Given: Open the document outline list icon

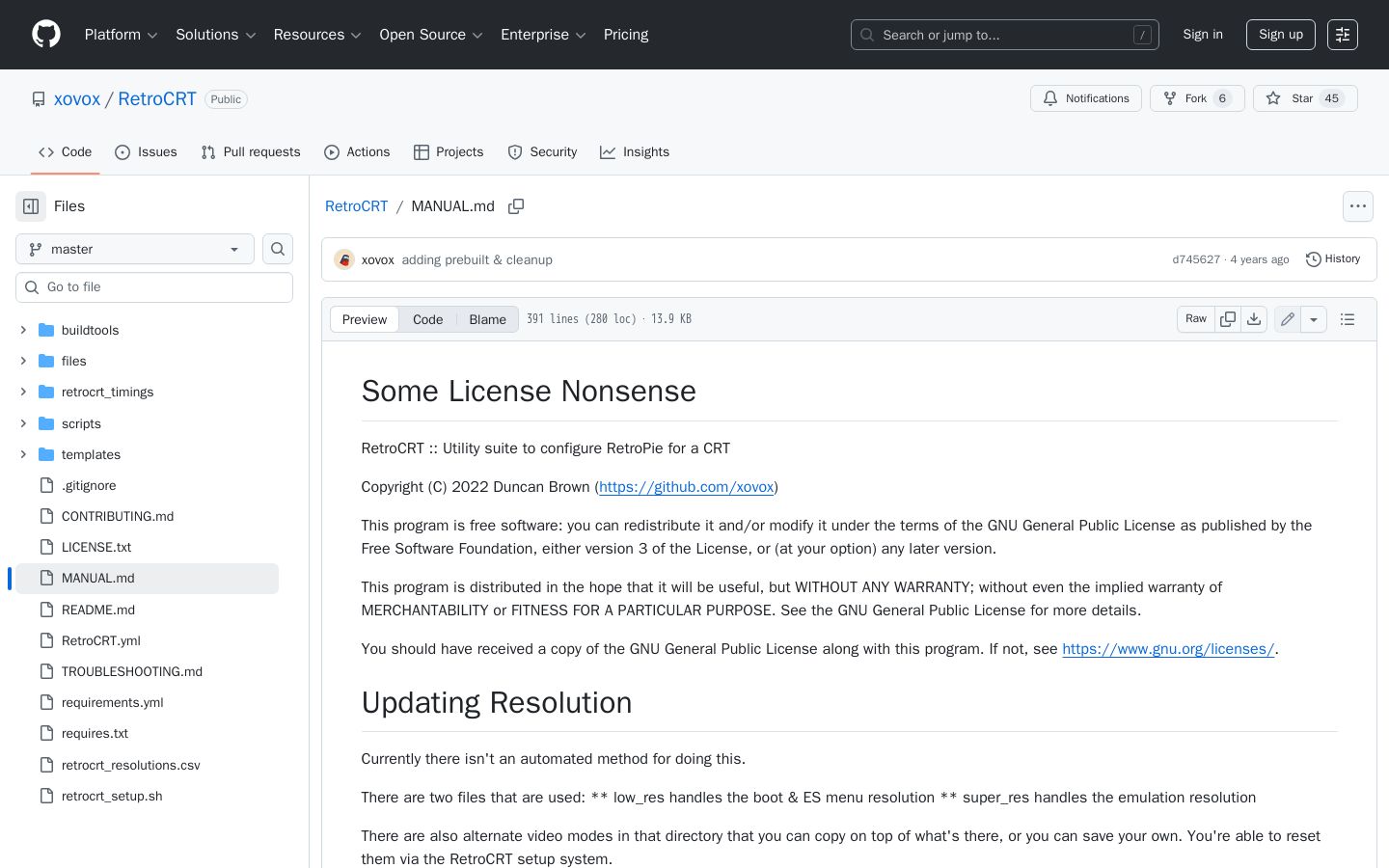Looking at the screenshot, I should coord(1348,319).
